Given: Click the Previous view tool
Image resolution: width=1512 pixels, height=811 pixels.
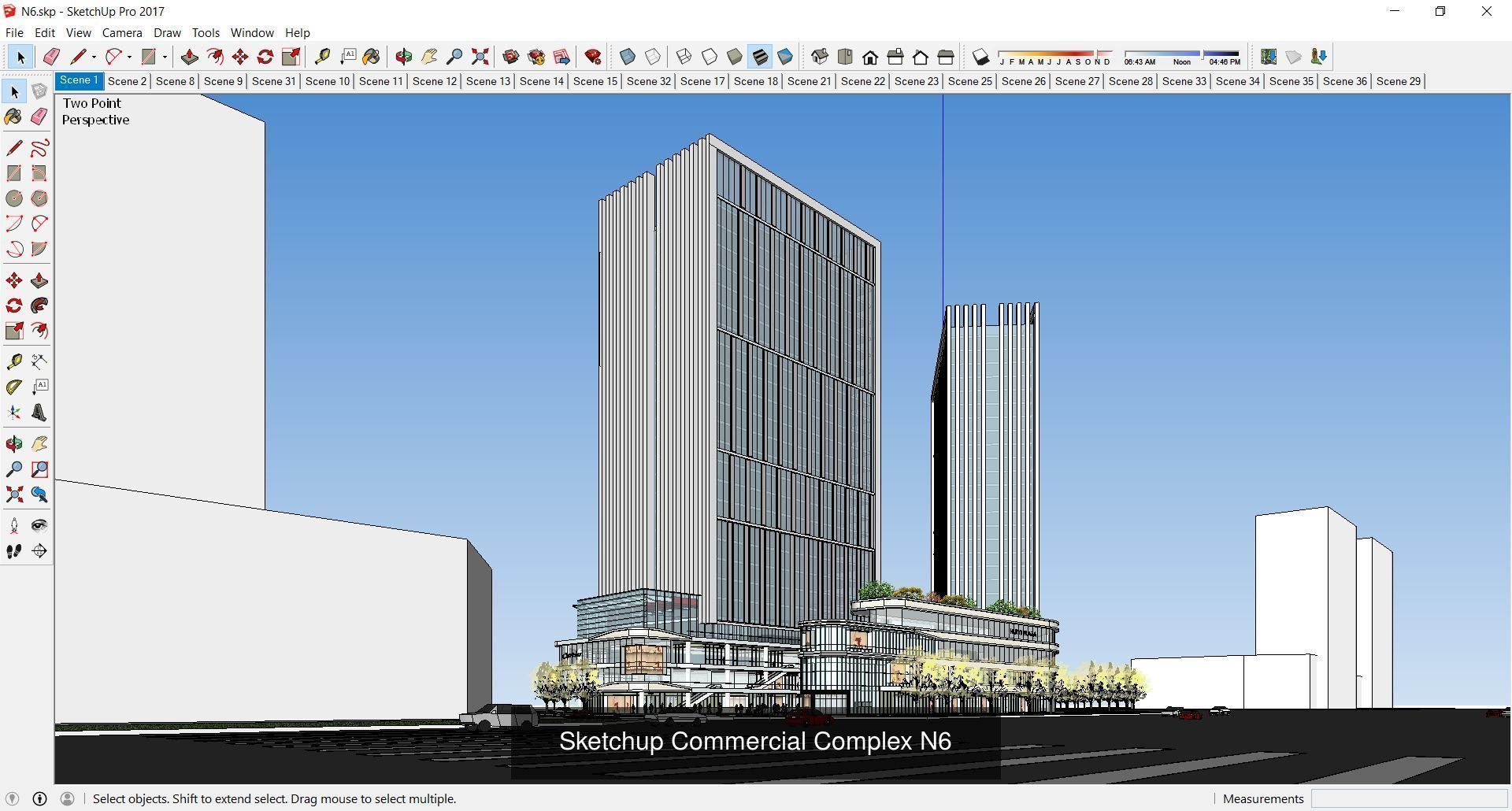Looking at the screenshot, I should point(39,494).
